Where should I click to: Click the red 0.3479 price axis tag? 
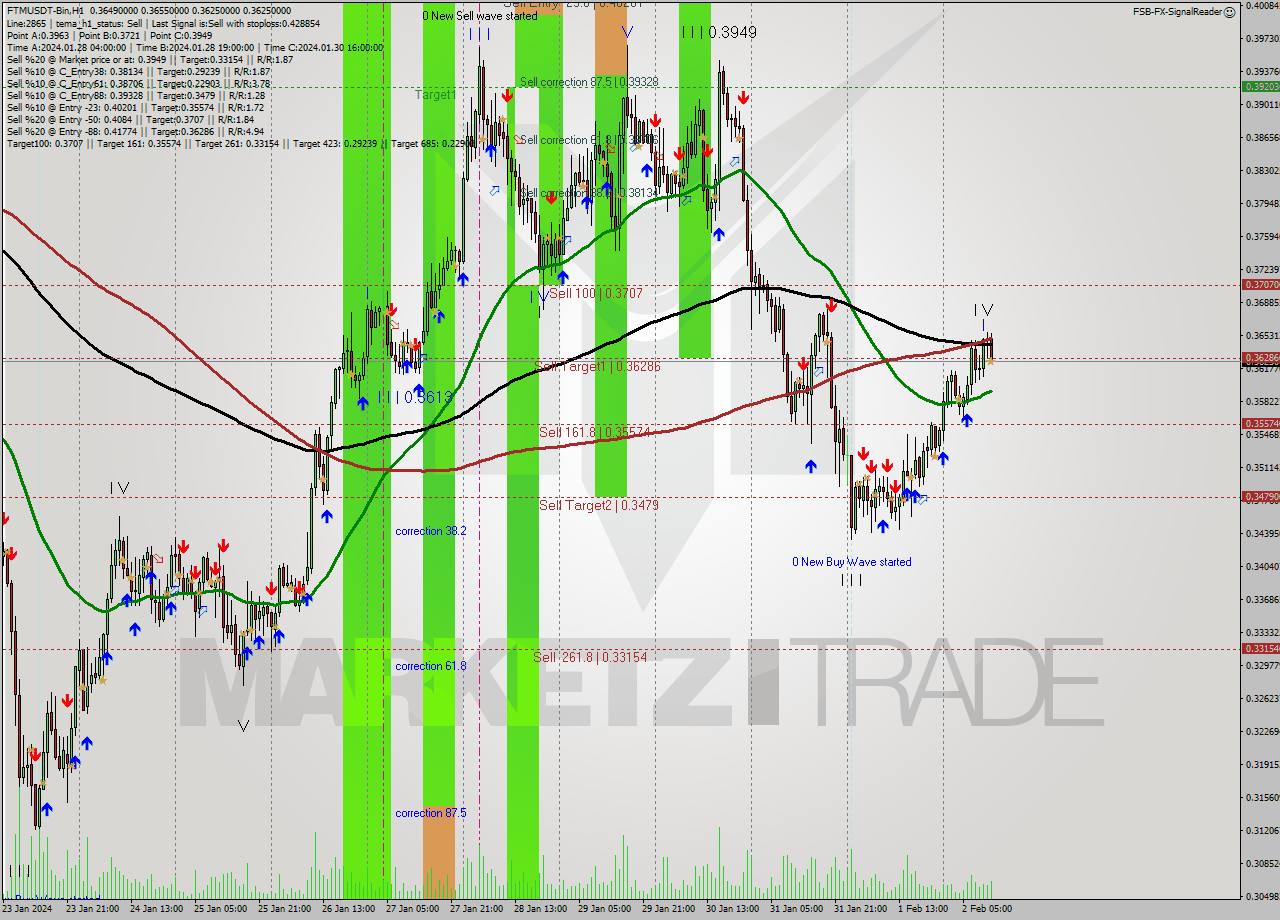click(x=1260, y=496)
